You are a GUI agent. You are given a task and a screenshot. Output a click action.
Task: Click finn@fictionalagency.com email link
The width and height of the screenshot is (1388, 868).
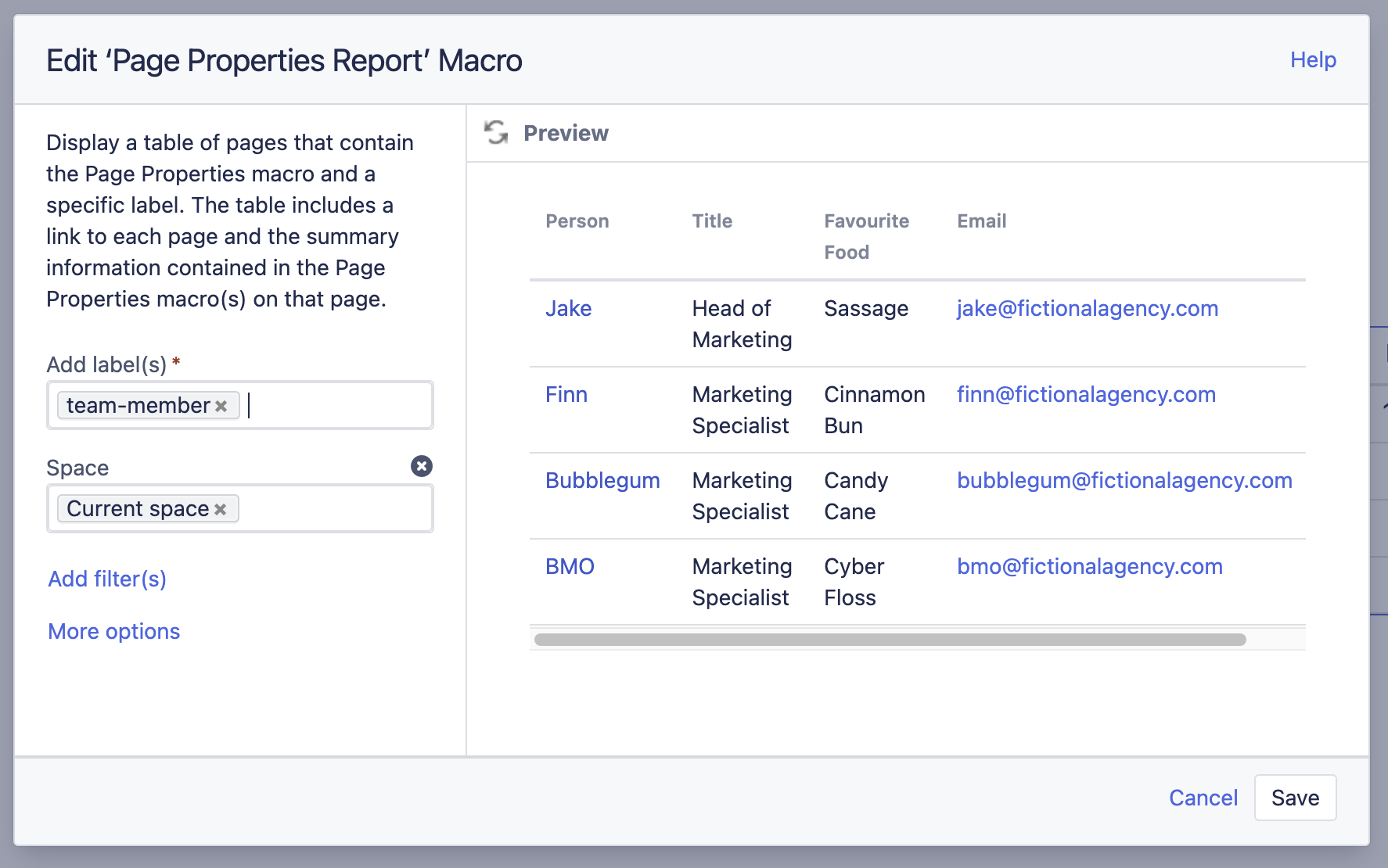[1086, 394]
